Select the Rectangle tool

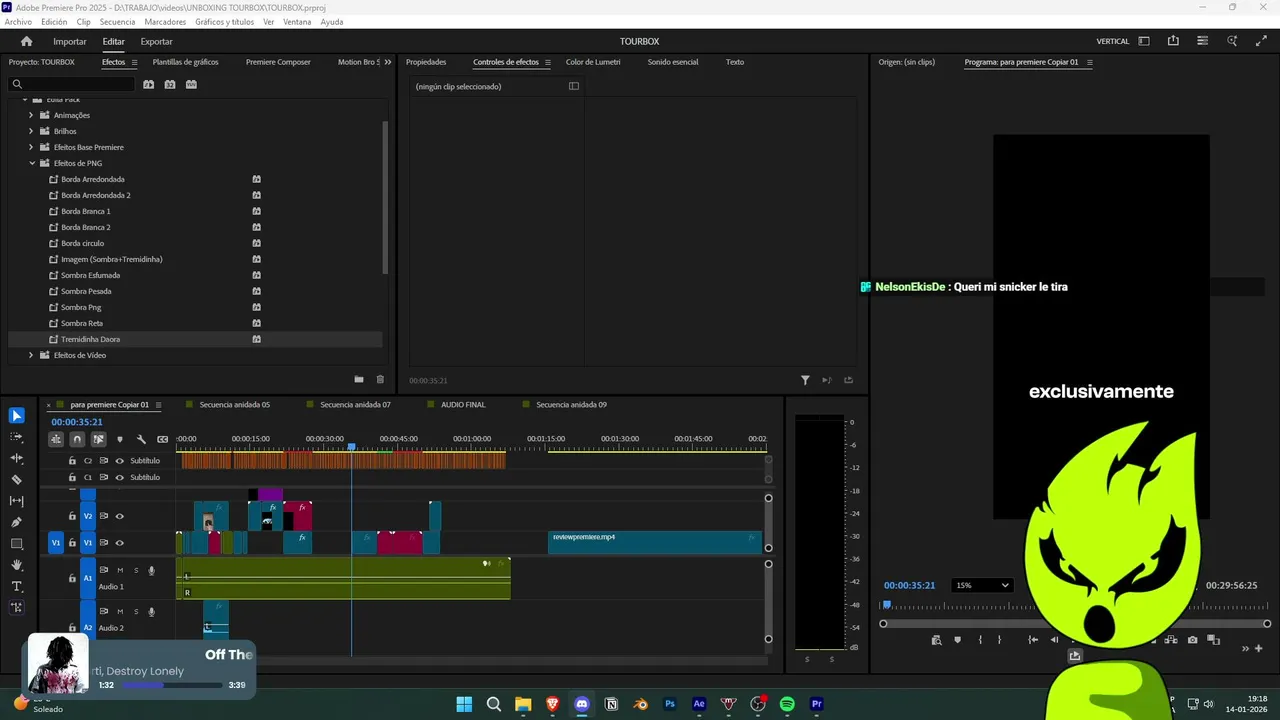17,544
